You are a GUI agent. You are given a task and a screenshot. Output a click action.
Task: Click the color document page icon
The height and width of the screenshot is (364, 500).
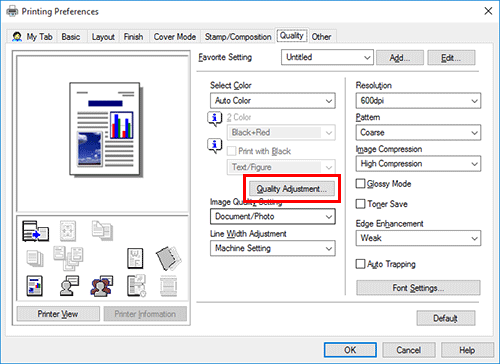[x=35, y=286]
